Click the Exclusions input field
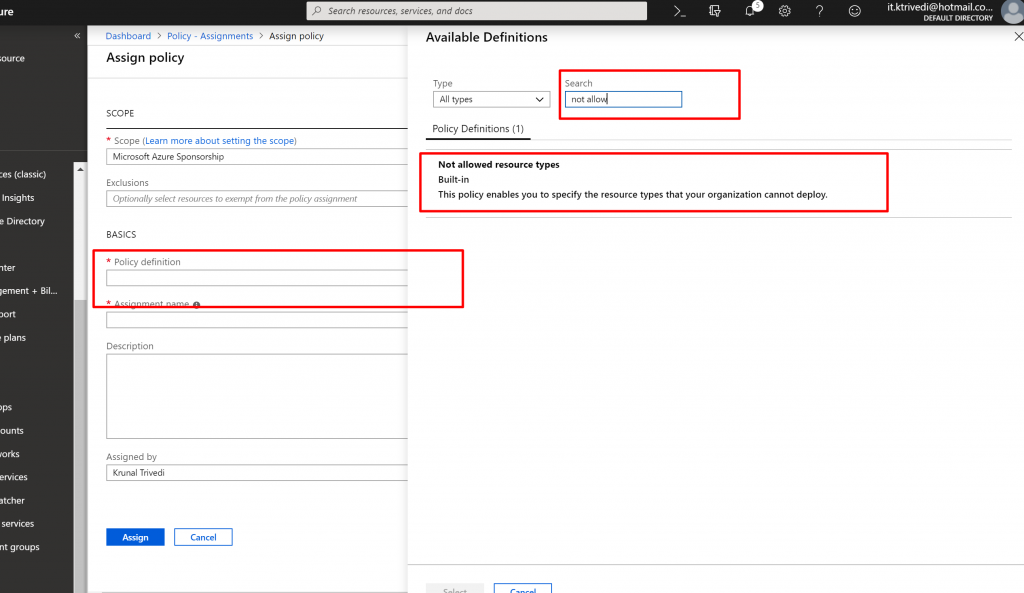 [257, 199]
